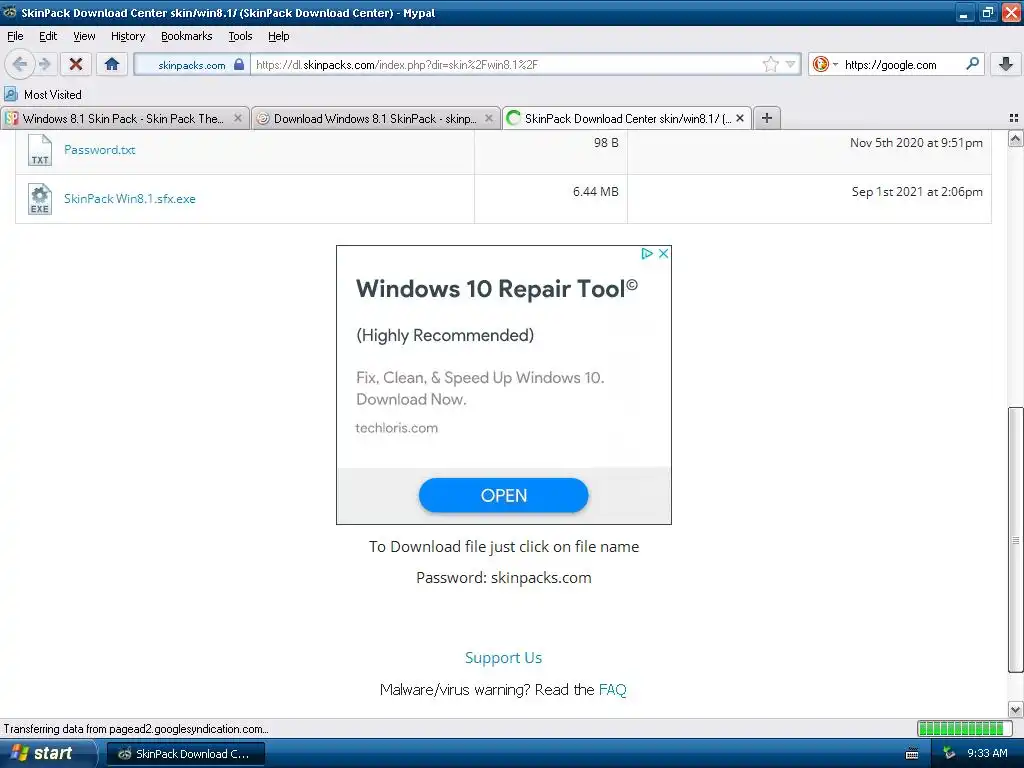The image size is (1024, 768).
Task: Click the skinpacks.com site identity label
Action: [191, 65]
